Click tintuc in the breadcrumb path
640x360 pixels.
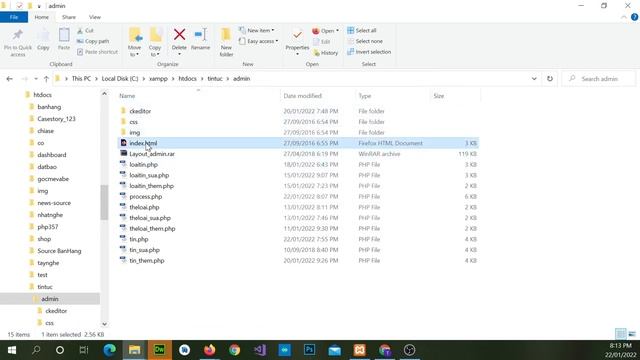coord(215,79)
